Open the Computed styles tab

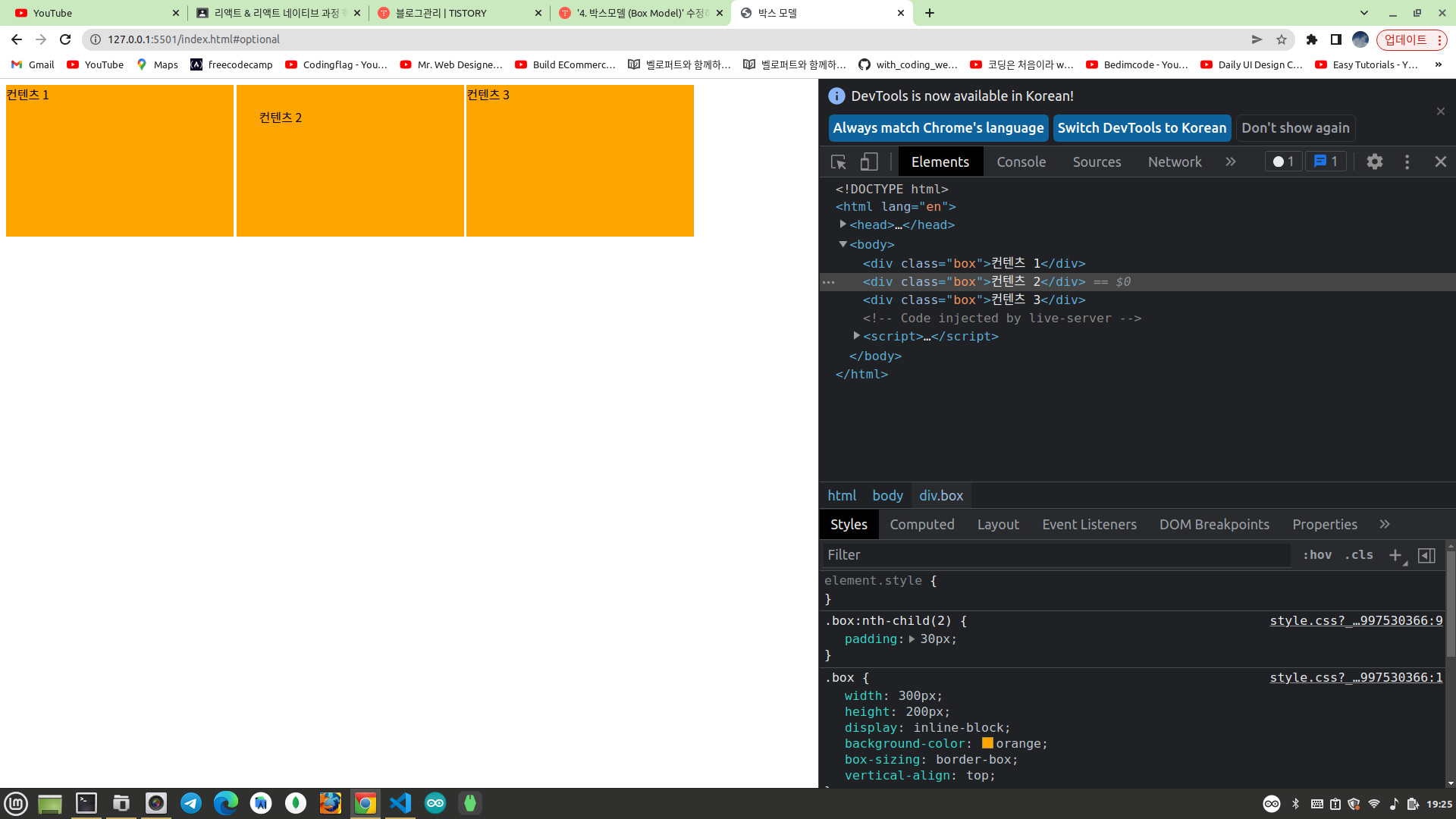921,525
